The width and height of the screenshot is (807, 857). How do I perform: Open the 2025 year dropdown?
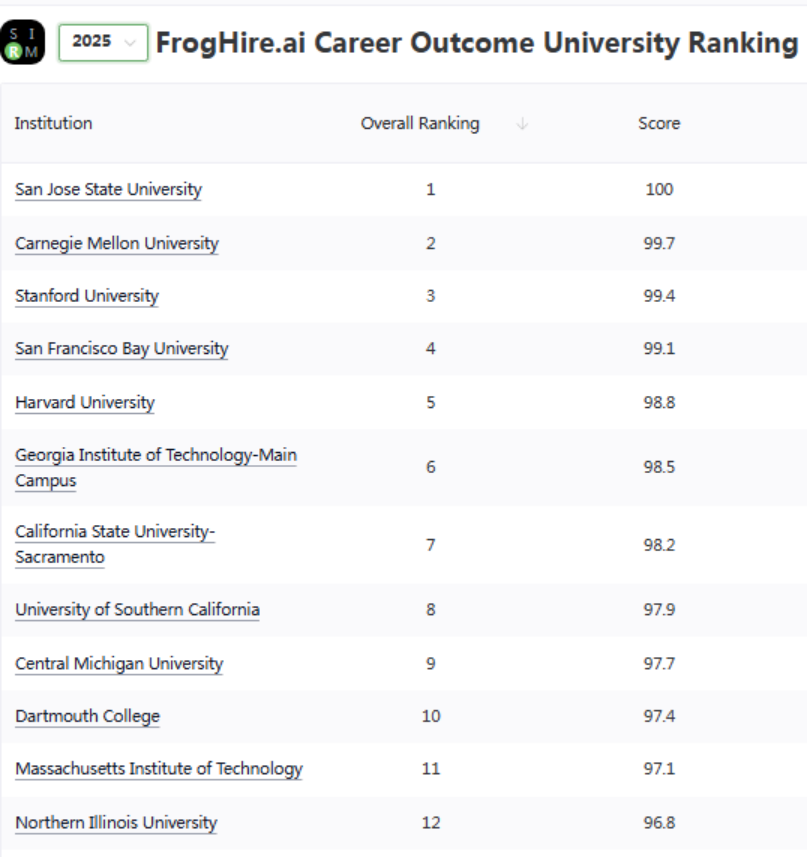pos(103,43)
